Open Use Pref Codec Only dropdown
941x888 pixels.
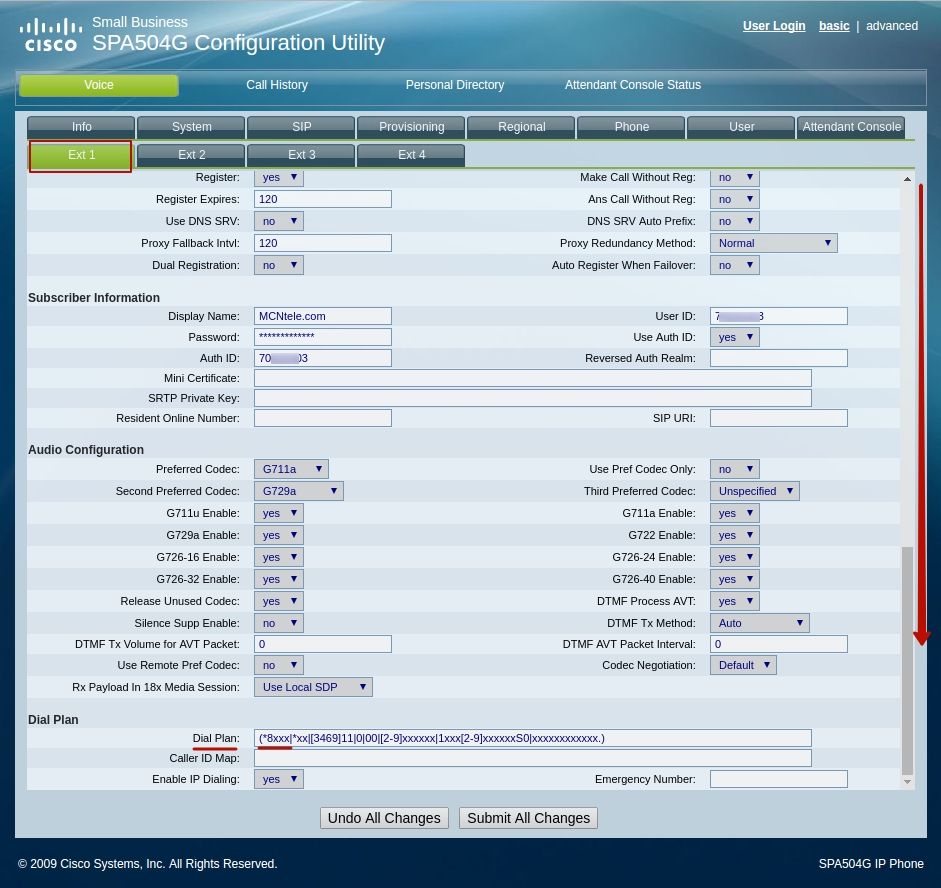(x=735, y=469)
